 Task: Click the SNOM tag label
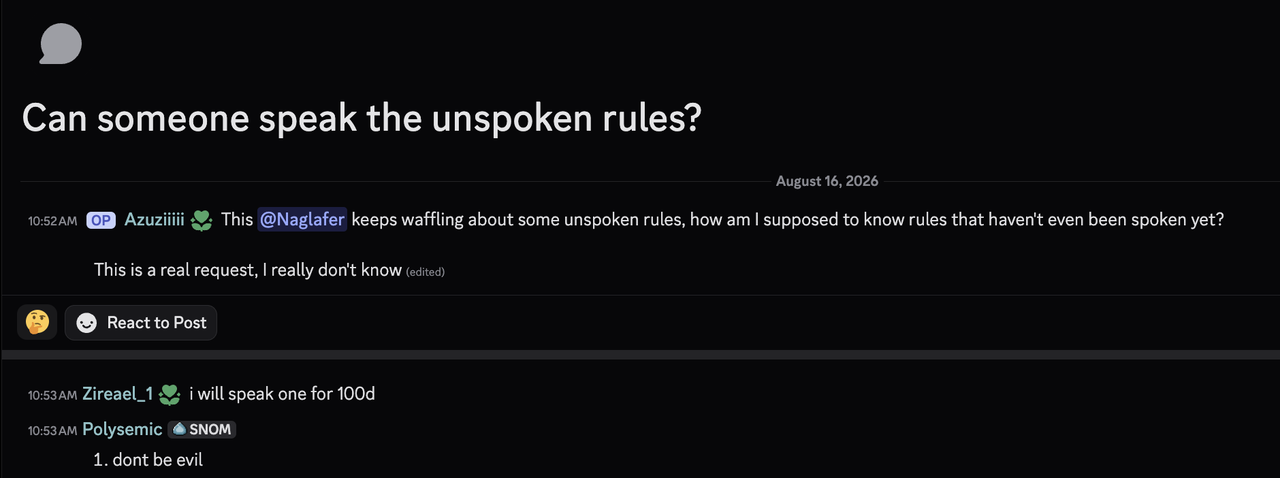point(210,429)
